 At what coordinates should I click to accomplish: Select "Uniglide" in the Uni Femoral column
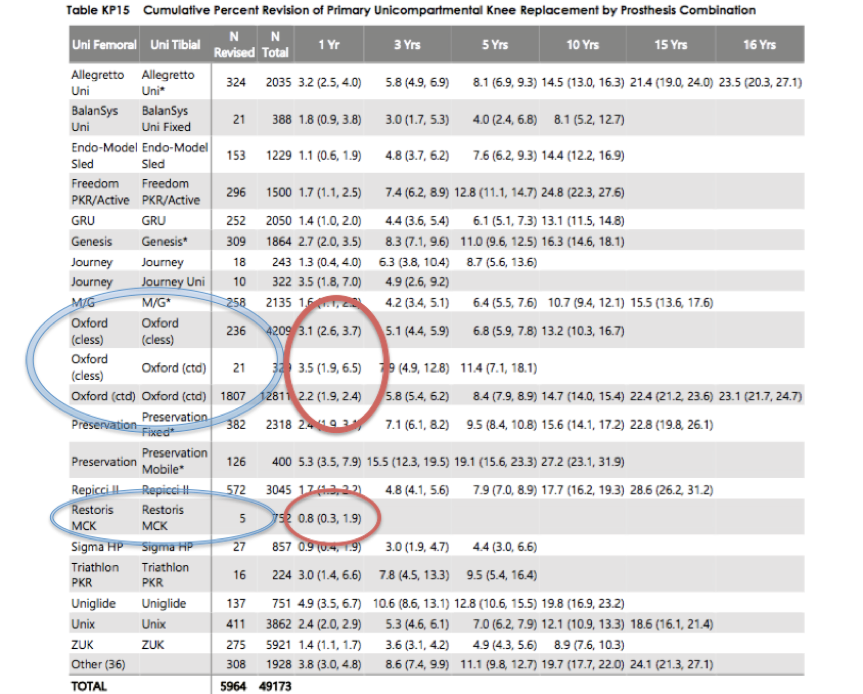click(94, 604)
